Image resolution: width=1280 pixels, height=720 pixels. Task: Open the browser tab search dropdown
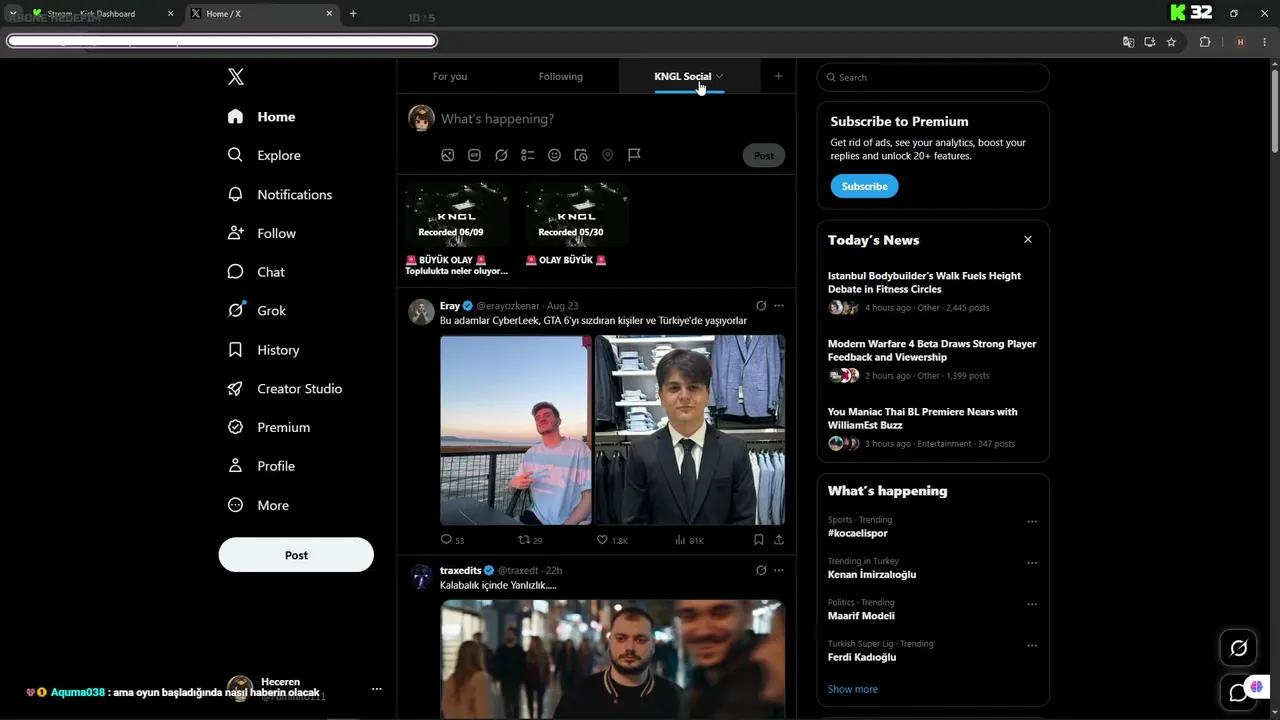[x=13, y=13]
